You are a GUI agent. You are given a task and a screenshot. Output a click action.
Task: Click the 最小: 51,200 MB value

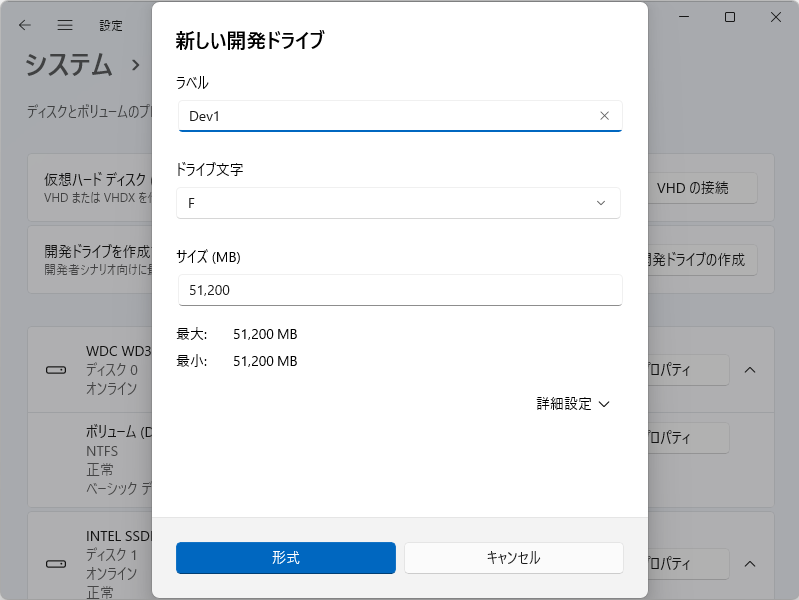[x=265, y=361]
